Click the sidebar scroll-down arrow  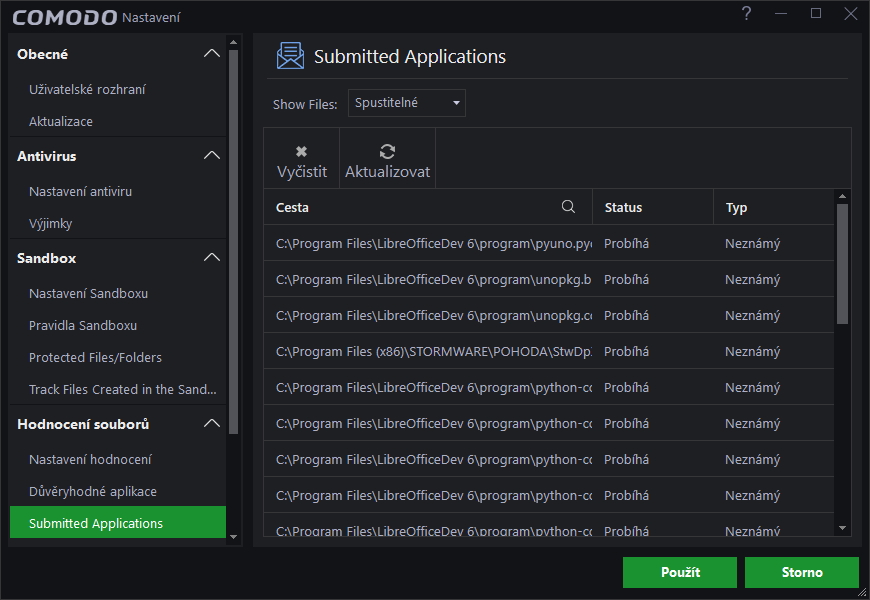coord(234,537)
